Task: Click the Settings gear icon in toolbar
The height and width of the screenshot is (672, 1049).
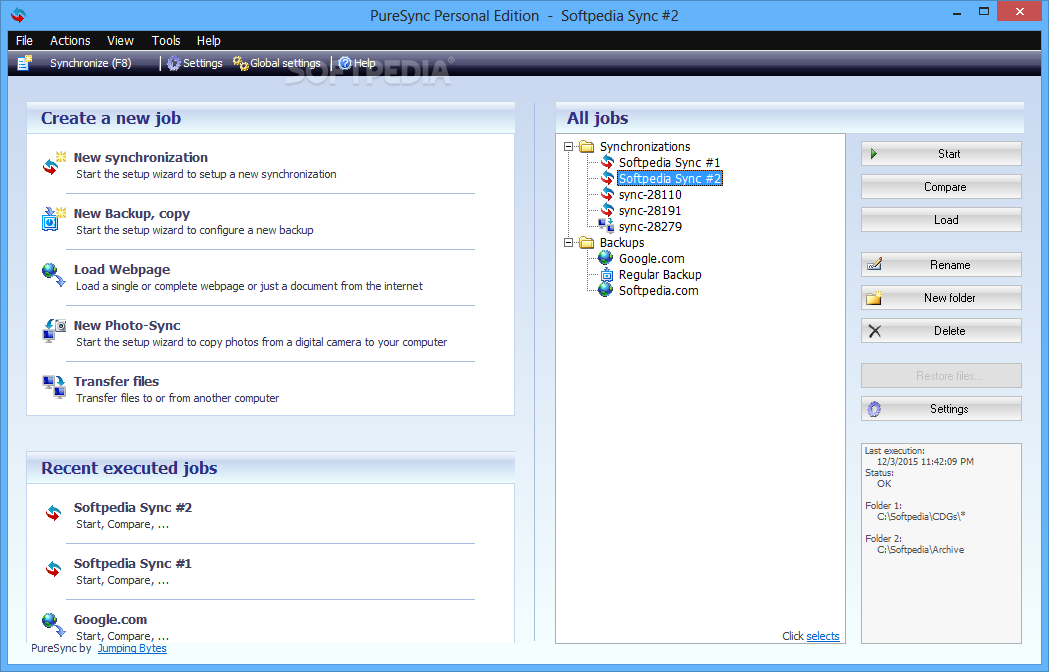Action: (x=174, y=63)
